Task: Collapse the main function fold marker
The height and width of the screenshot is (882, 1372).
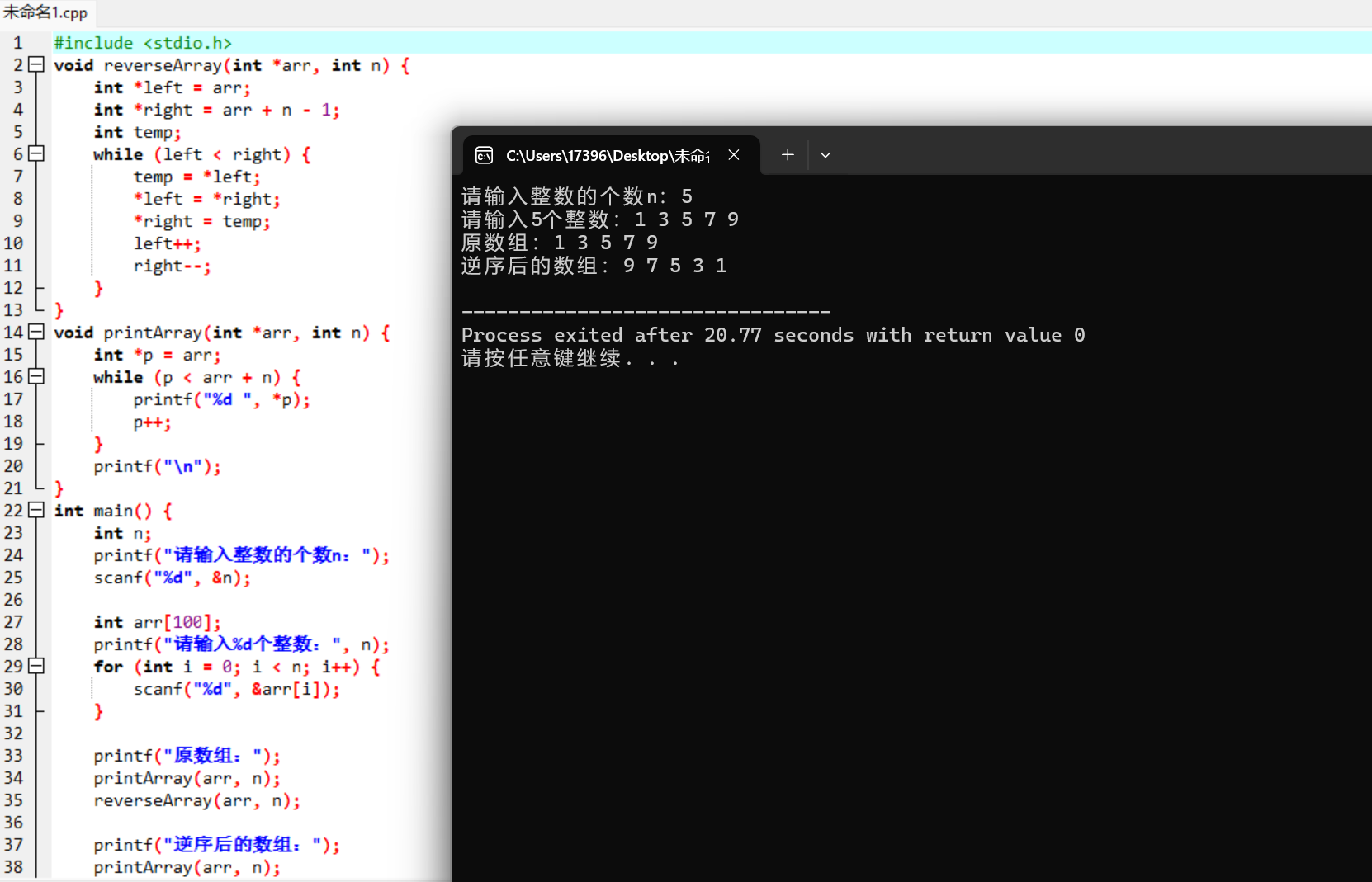Action: coord(35,510)
